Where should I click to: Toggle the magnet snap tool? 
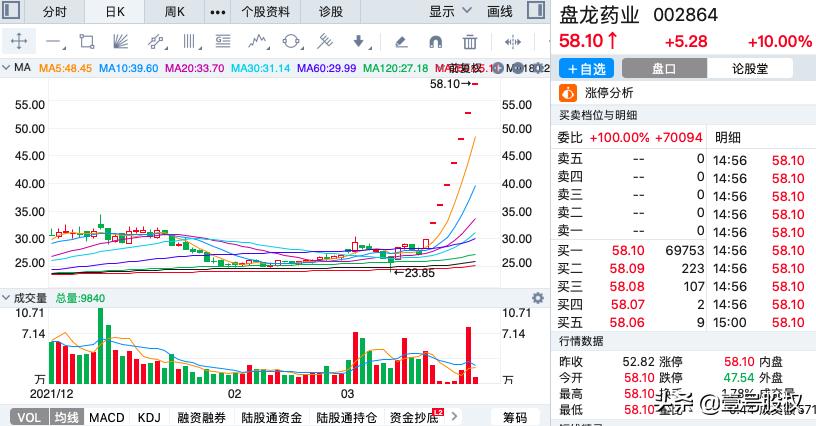pos(436,42)
